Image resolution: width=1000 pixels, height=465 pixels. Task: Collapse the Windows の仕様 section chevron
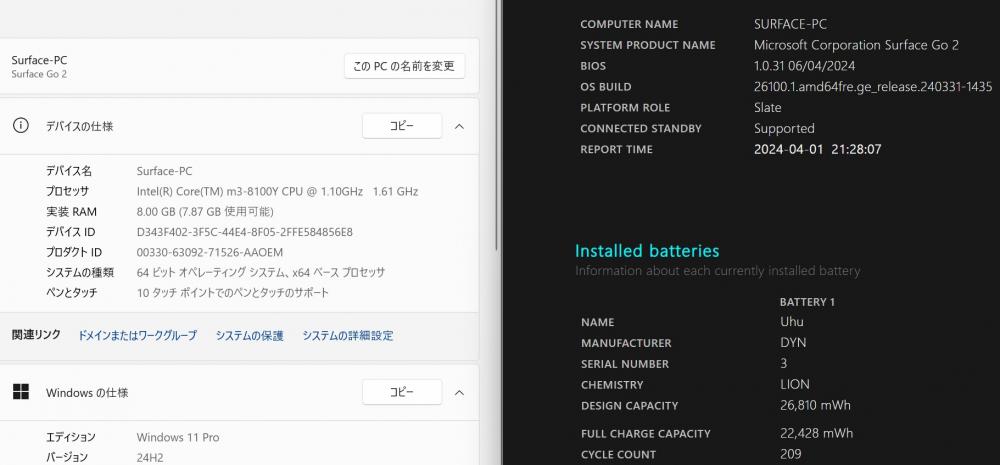point(459,392)
